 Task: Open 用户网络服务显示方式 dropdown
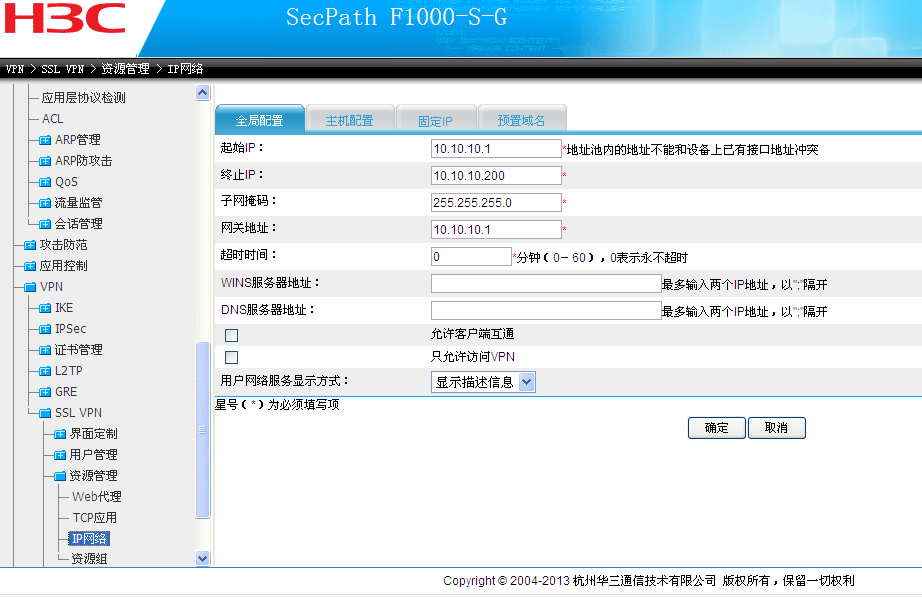tap(483, 382)
